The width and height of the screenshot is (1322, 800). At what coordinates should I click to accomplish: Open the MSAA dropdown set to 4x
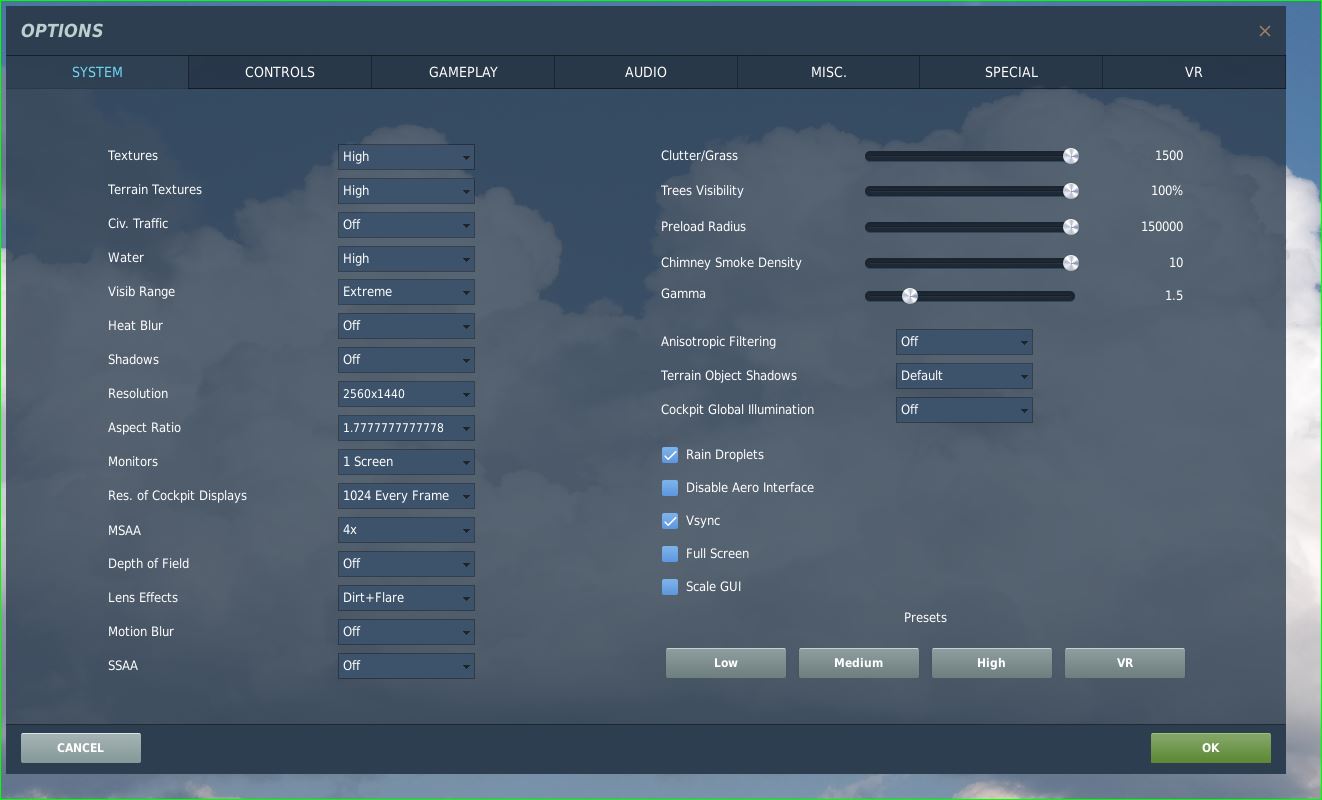(x=406, y=530)
